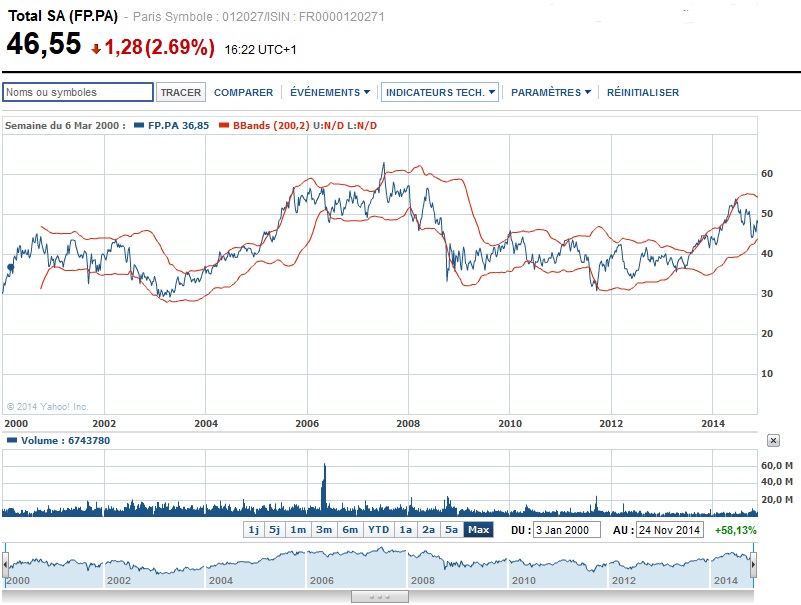Select the Max range button
801x605 pixels.
[479, 530]
